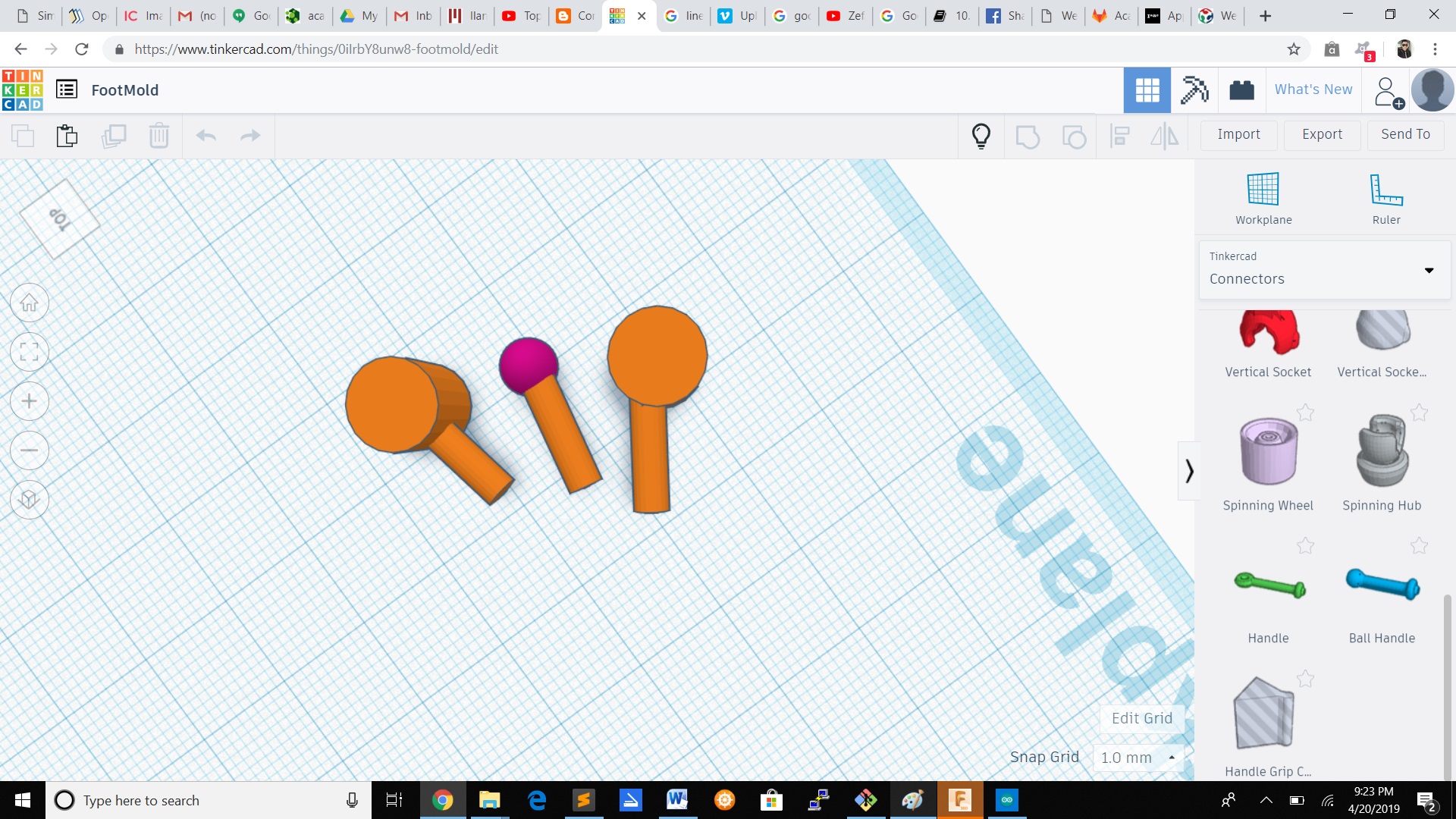Screen dimensions: 1456x819
Task: Open the What's New link
Action: [x=1313, y=89]
